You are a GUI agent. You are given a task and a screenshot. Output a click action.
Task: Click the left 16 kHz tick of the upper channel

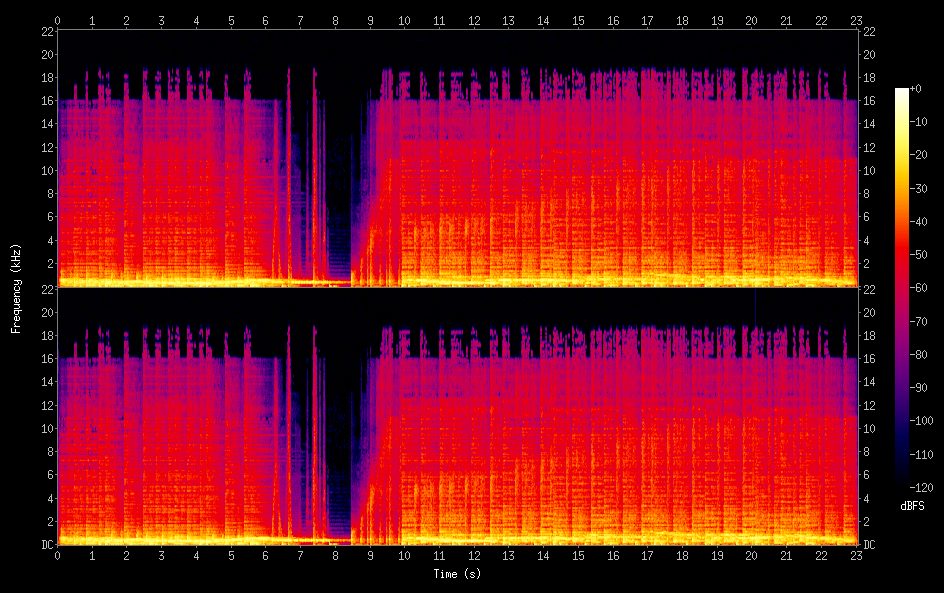coord(45,101)
